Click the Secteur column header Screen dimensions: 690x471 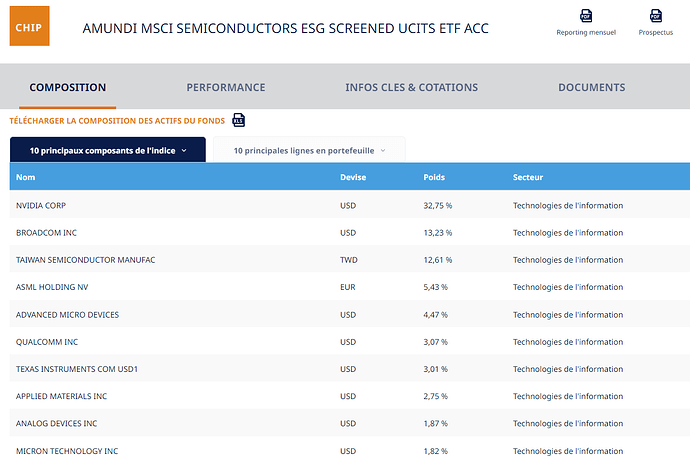(x=528, y=177)
